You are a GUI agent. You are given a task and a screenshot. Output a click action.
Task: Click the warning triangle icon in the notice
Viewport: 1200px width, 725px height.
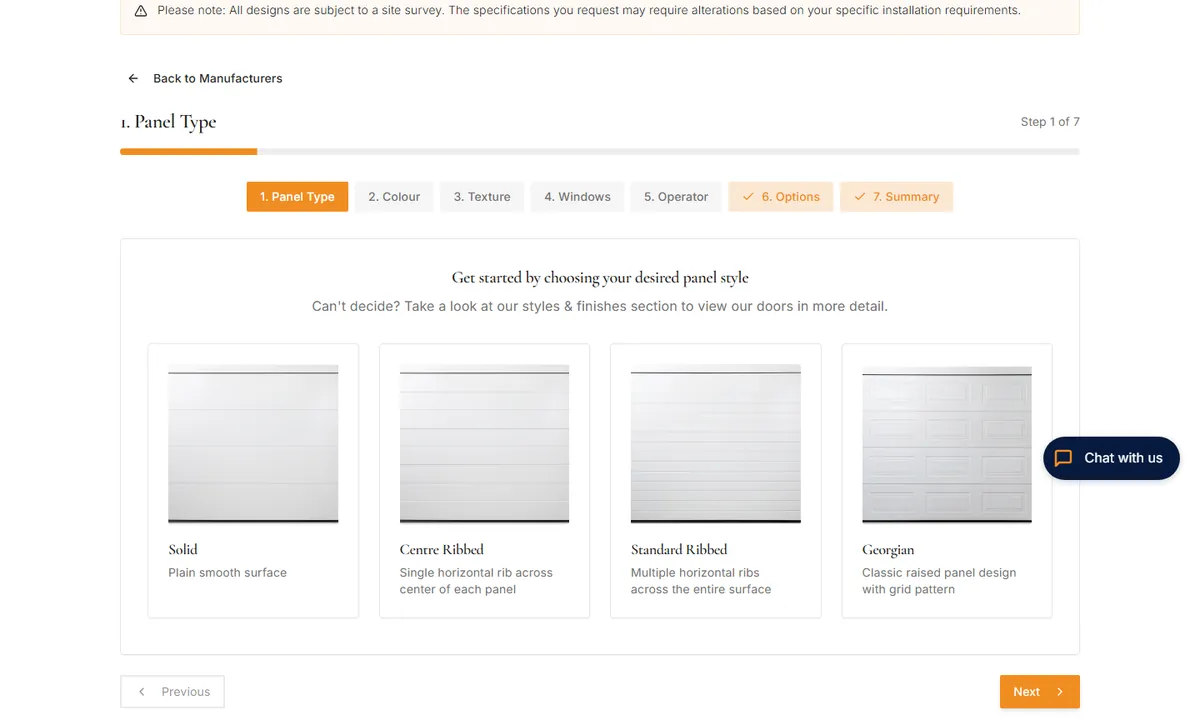(140, 11)
